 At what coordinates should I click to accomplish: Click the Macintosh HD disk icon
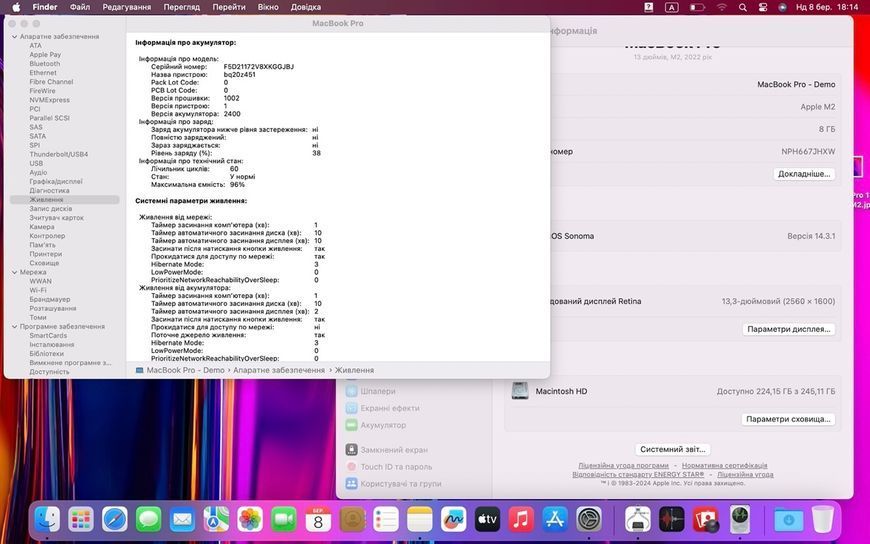[520, 391]
